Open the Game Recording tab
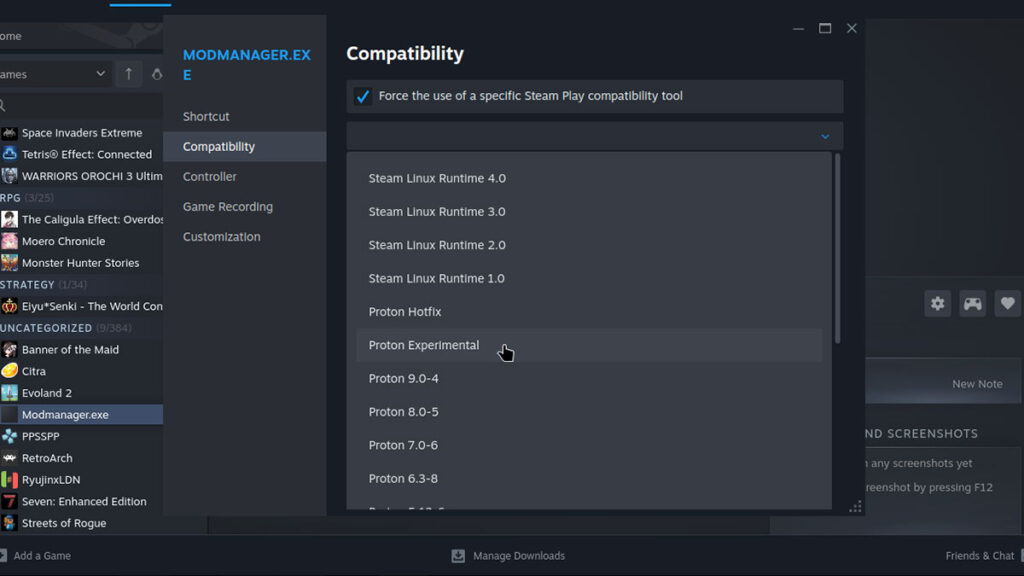1024x576 pixels. point(245,206)
